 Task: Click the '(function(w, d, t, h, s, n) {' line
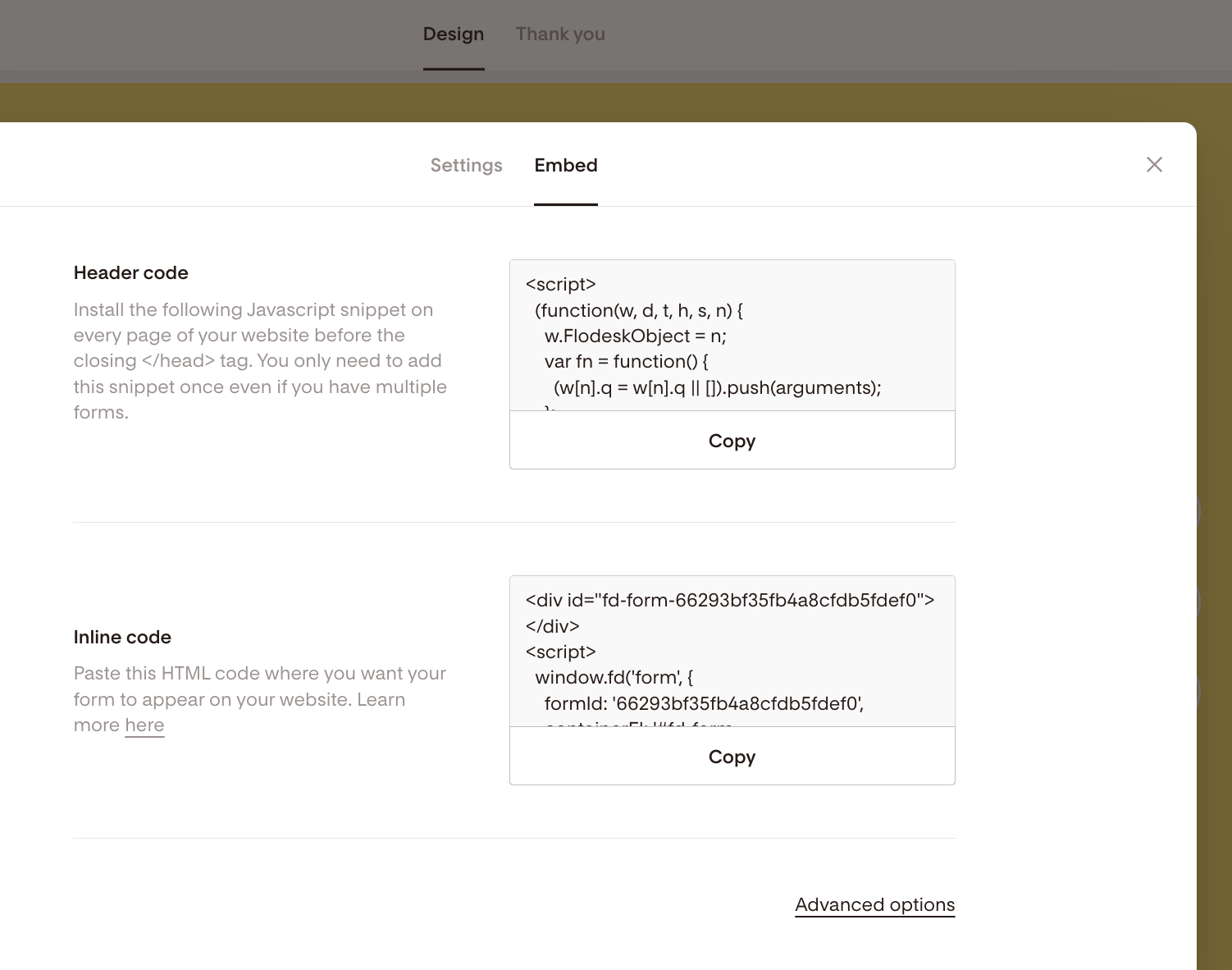tap(639, 310)
